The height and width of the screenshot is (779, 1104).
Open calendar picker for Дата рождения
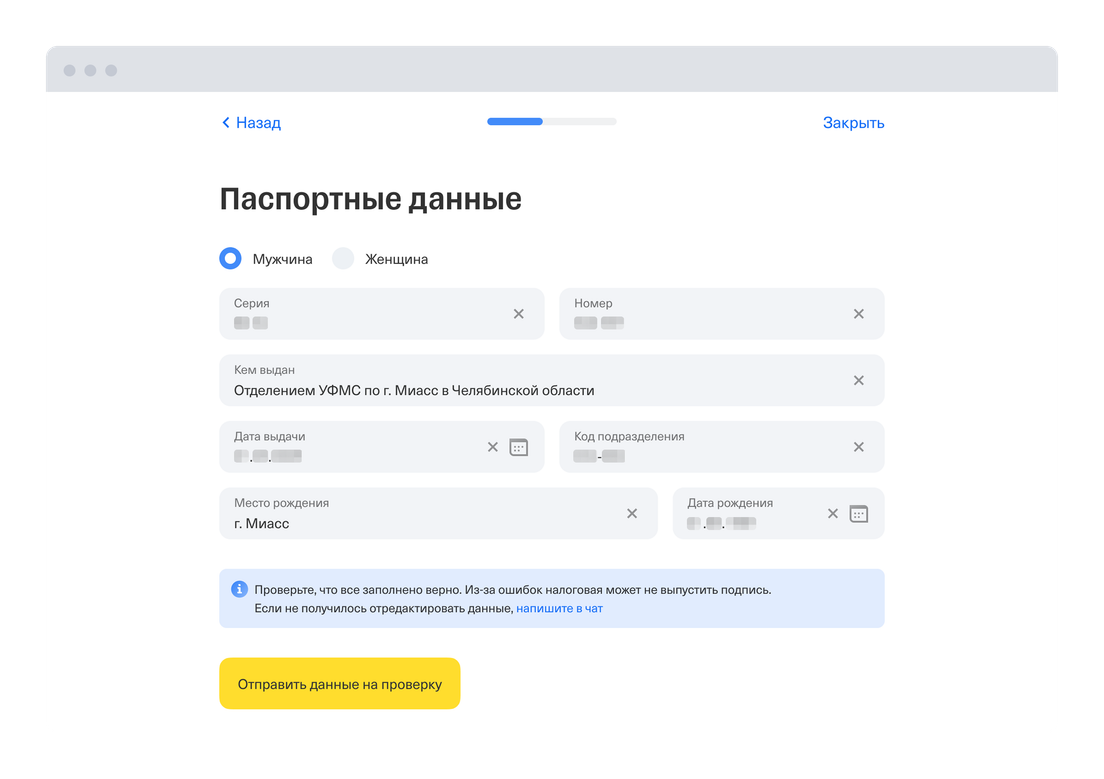pos(858,513)
